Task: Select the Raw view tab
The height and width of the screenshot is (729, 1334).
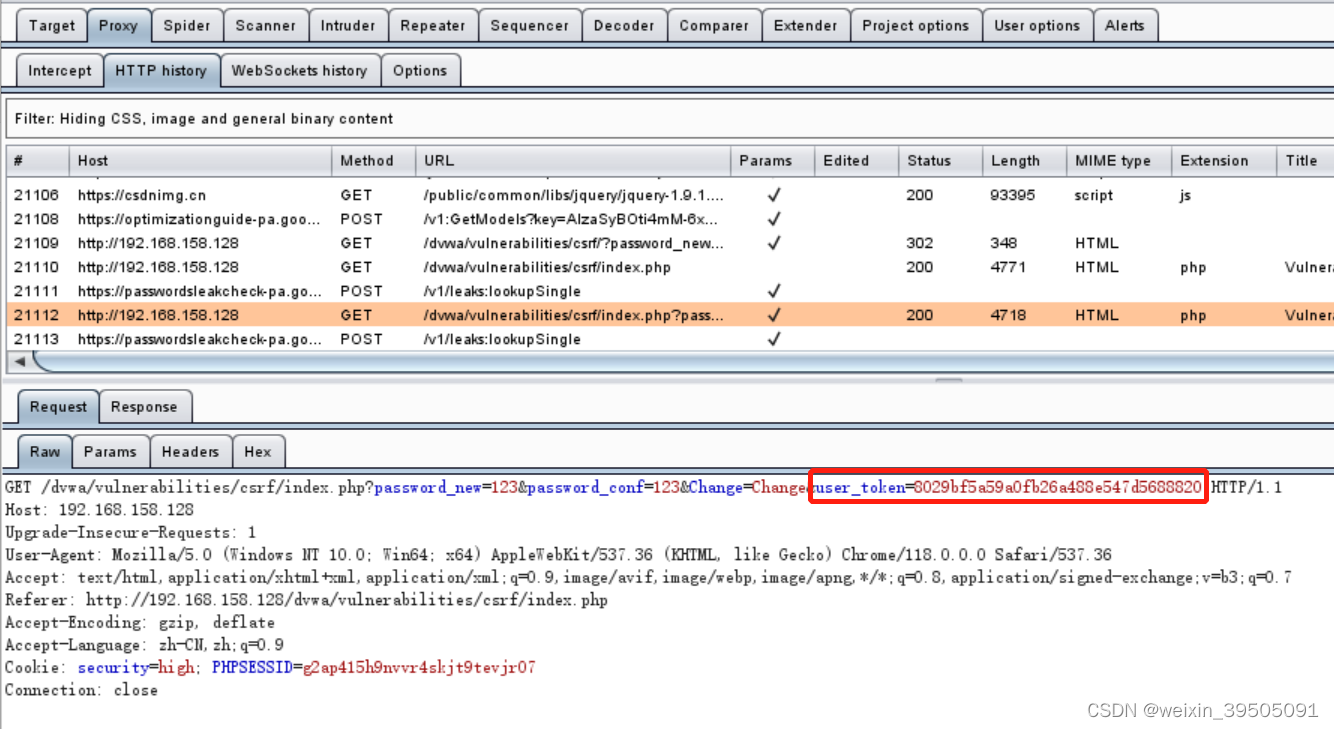Action: pos(45,452)
